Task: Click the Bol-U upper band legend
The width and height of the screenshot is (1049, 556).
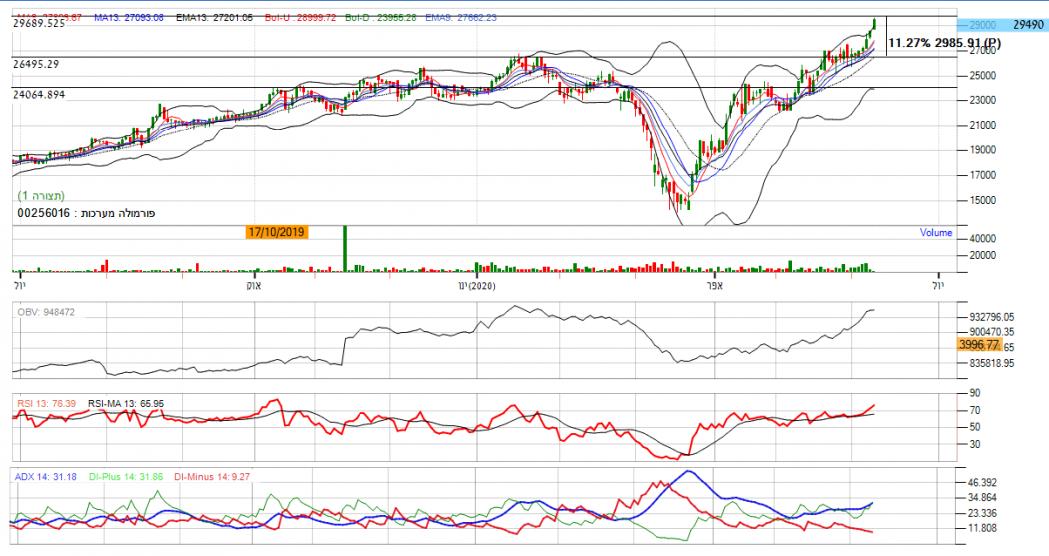Action: (x=301, y=17)
